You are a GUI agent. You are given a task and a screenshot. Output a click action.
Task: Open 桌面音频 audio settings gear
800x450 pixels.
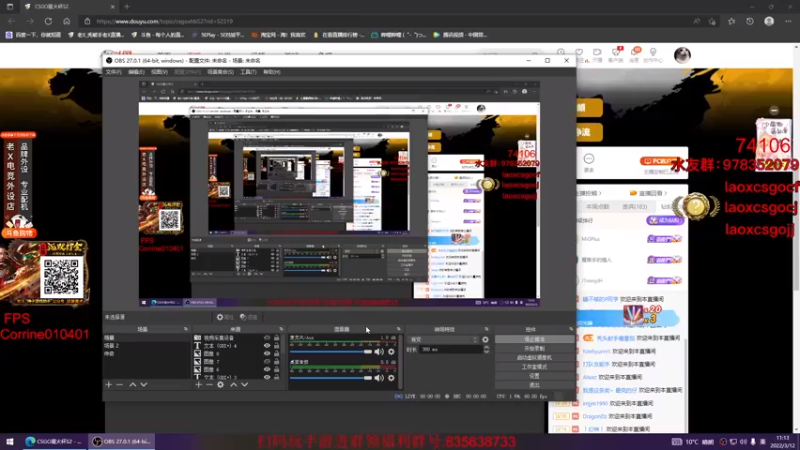pyautogui.click(x=391, y=378)
